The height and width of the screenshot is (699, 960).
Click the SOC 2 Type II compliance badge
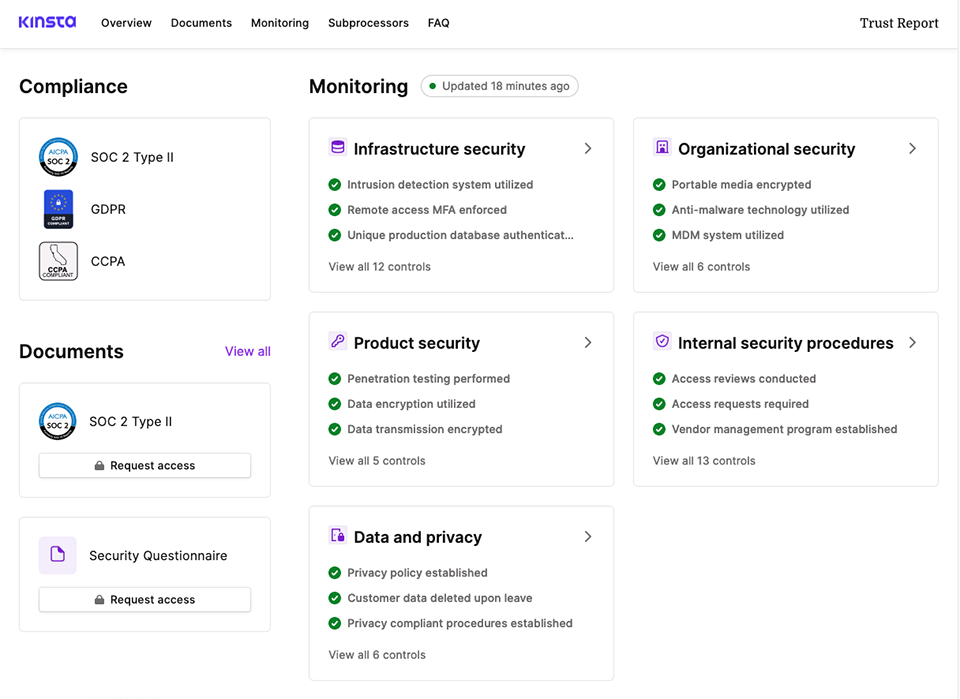(58, 157)
